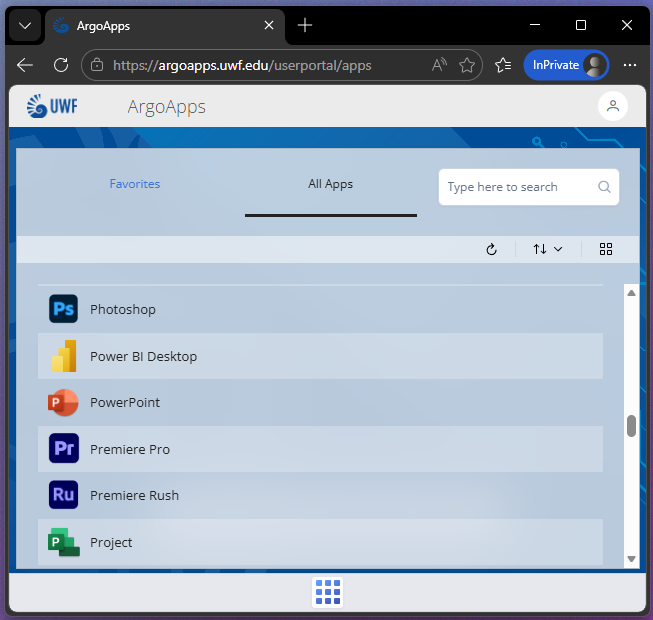Click the search magnifier icon

click(x=604, y=187)
